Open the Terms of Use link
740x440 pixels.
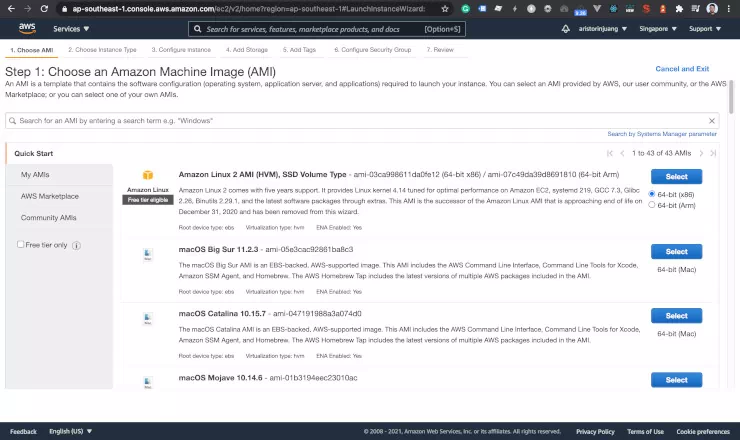click(645, 432)
